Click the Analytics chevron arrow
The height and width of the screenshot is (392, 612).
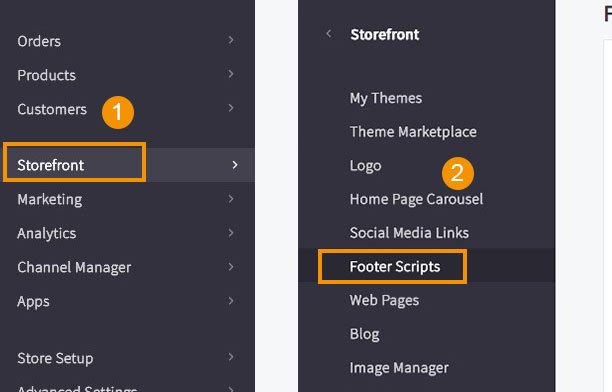[231, 233]
